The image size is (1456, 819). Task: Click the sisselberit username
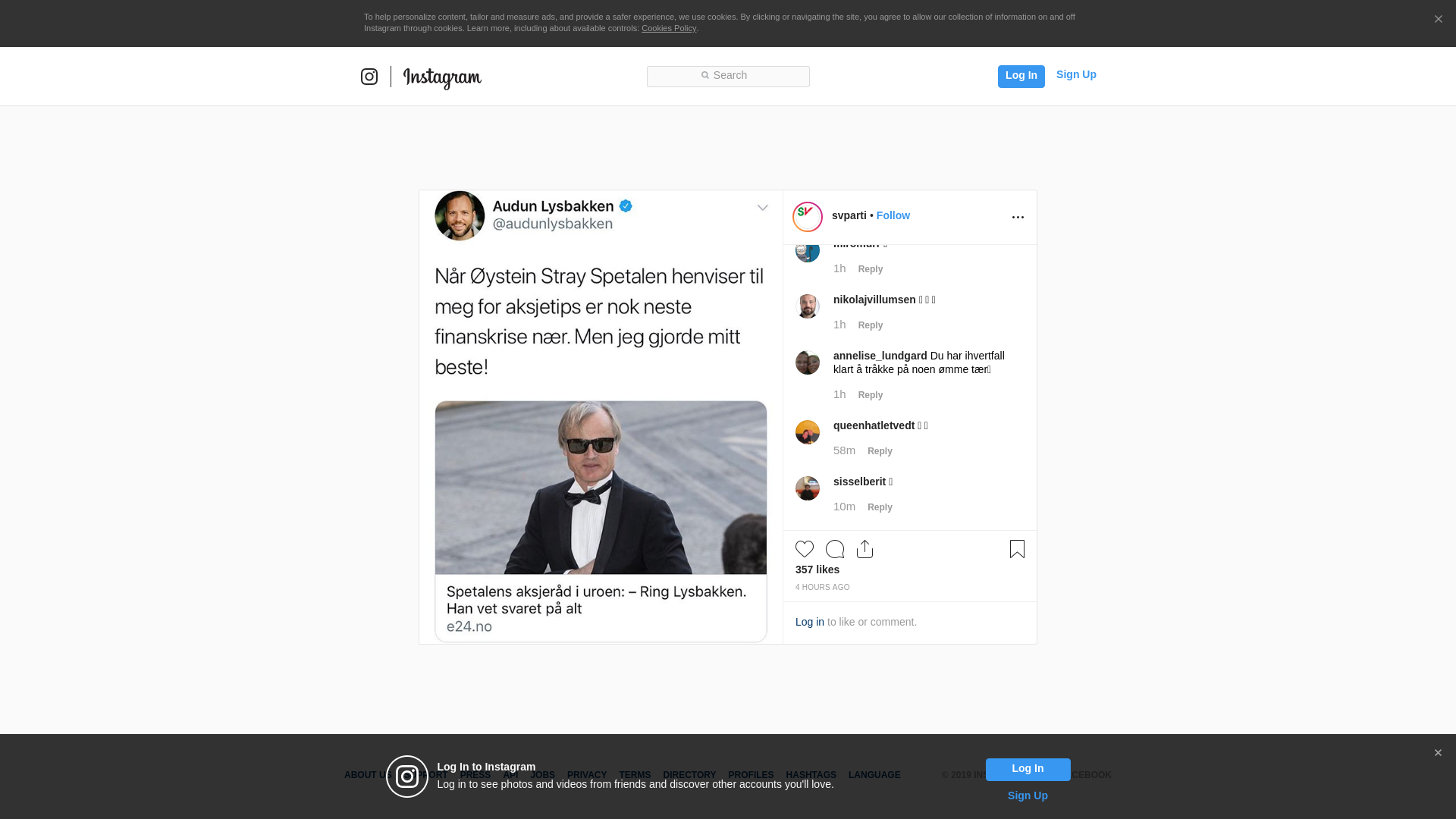tap(859, 482)
